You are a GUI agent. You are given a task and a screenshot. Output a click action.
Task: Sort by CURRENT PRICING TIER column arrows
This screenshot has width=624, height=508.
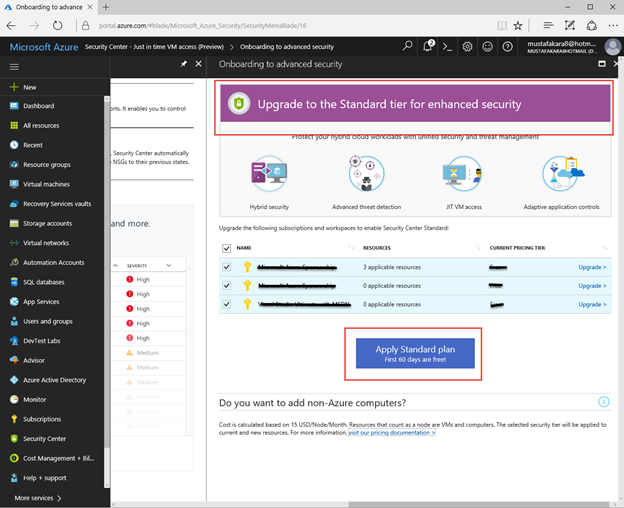(604, 247)
